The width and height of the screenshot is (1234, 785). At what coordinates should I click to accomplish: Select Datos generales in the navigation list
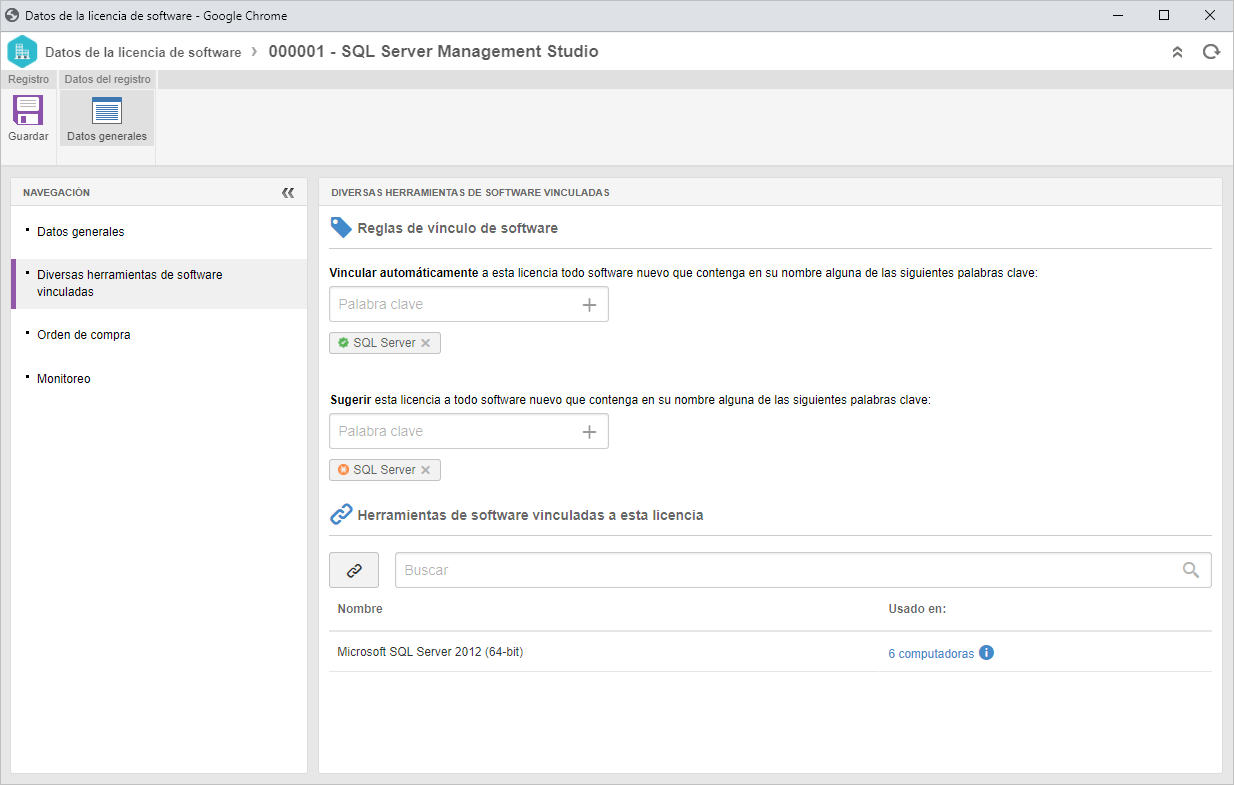[81, 232]
